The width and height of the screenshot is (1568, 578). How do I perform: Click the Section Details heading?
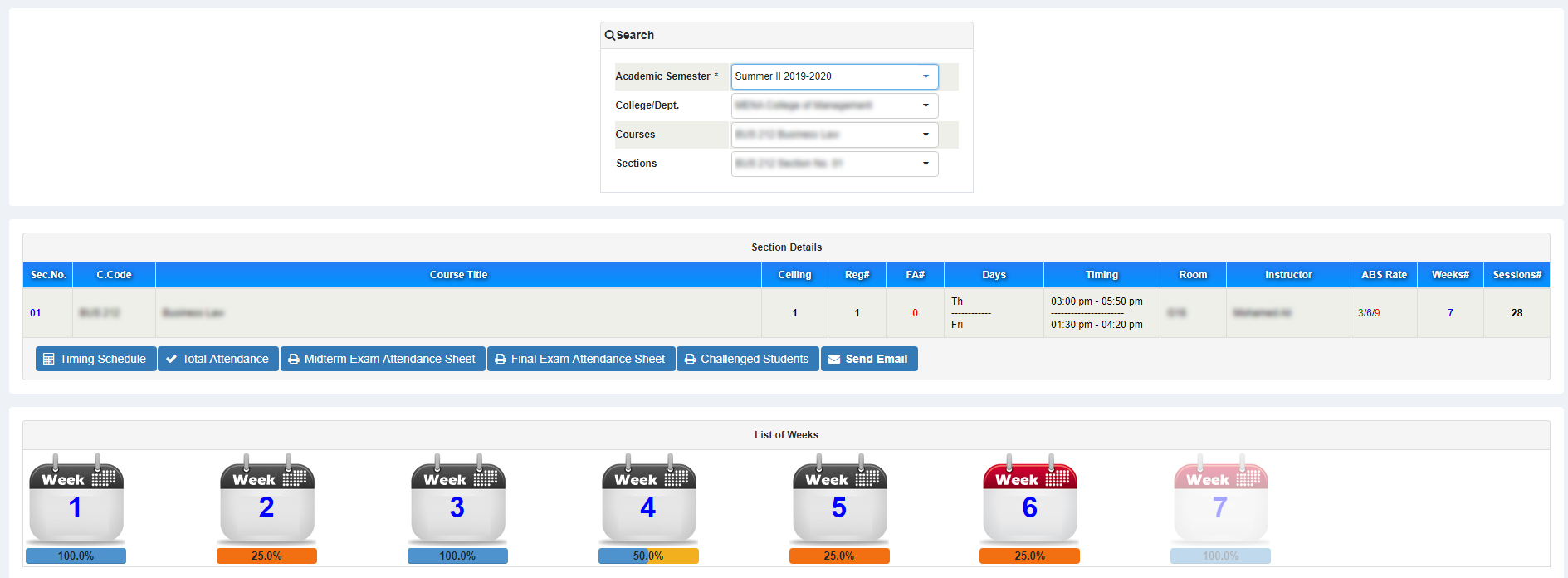(x=786, y=247)
